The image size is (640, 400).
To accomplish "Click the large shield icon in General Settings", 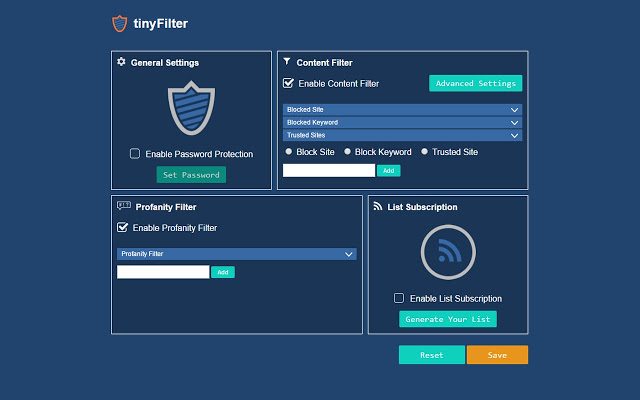I will 191,108.
